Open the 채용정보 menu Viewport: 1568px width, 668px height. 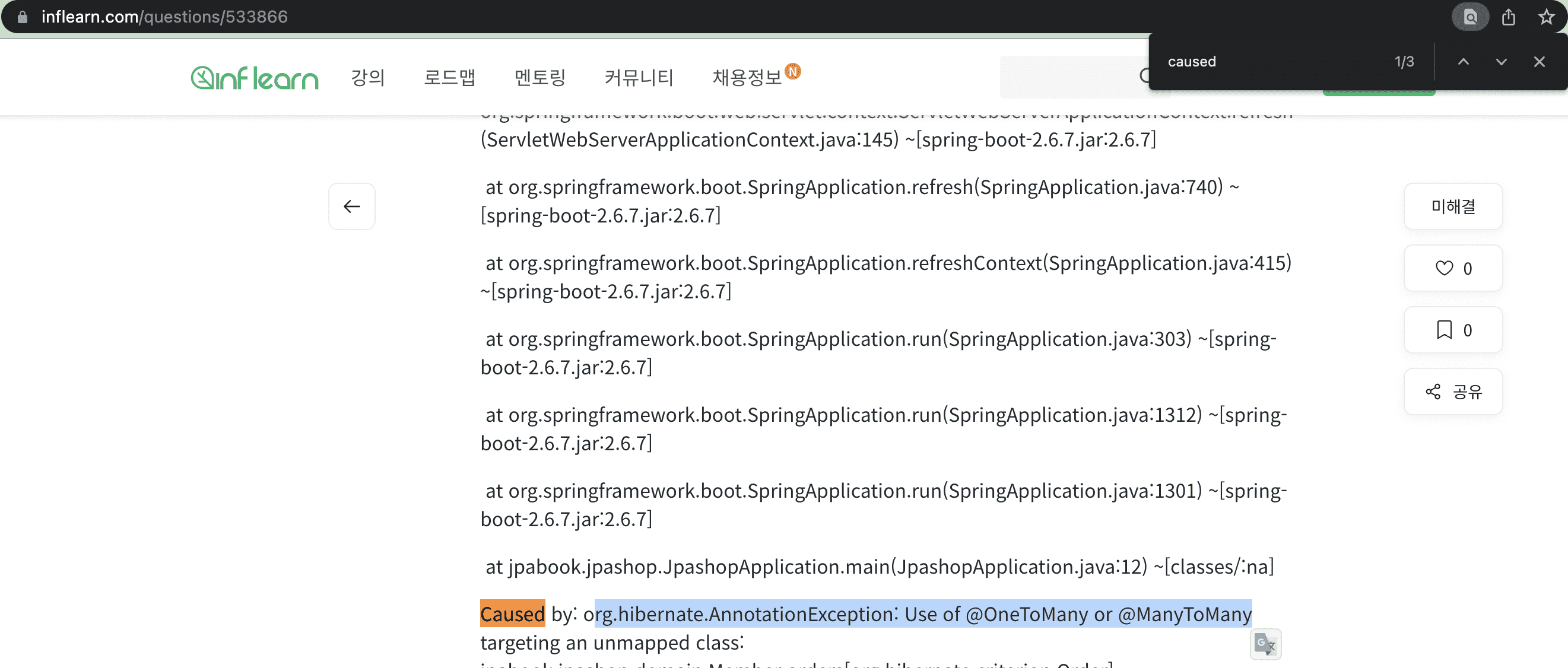click(747, 78)
